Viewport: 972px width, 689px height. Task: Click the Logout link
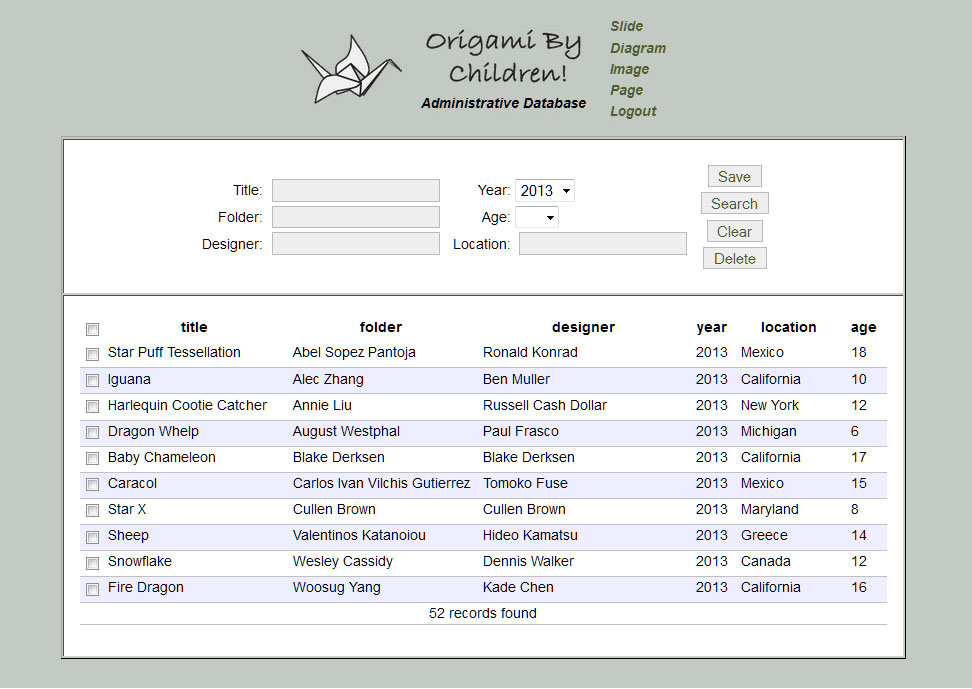tap(633, 111)
